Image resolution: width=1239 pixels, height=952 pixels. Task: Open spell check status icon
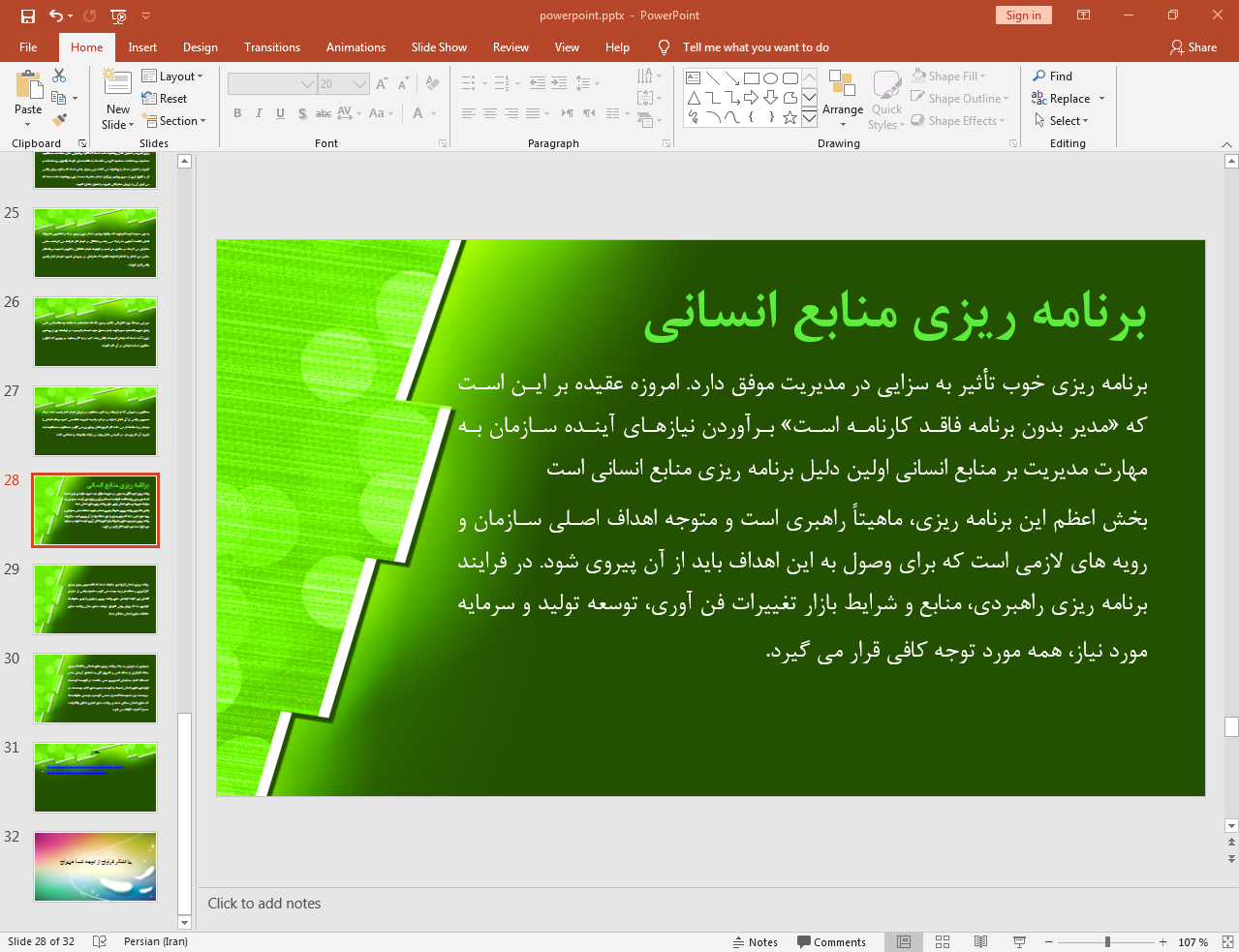100,941
